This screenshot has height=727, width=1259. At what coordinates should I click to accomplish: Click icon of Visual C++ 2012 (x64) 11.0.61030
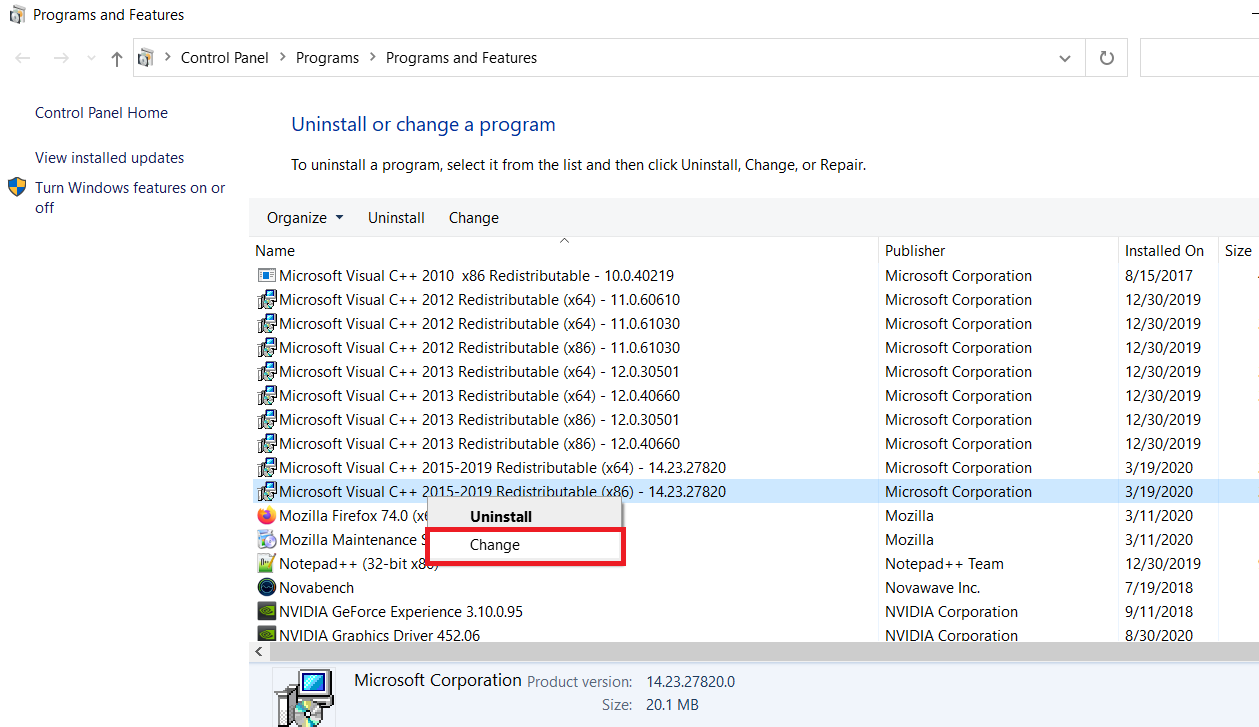266,324
